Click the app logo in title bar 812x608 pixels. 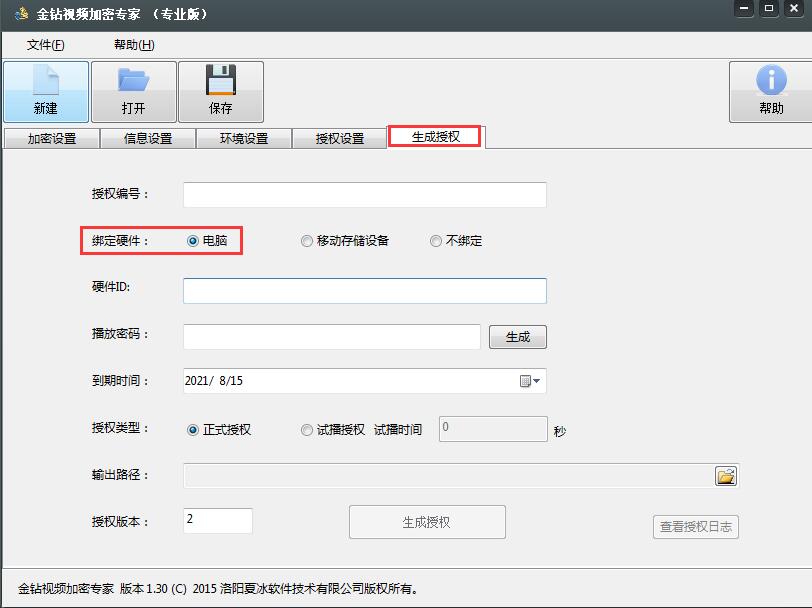pyautogui.click(x=21, y=13)
